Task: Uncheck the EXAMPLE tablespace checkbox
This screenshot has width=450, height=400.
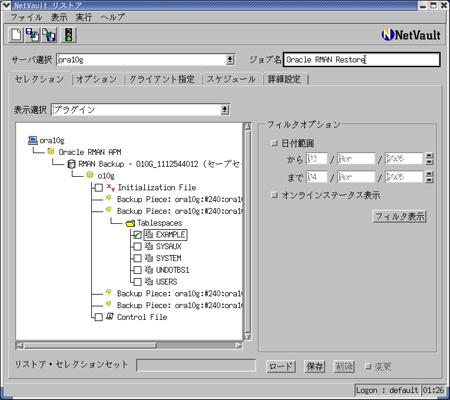Action: (137, 235)
